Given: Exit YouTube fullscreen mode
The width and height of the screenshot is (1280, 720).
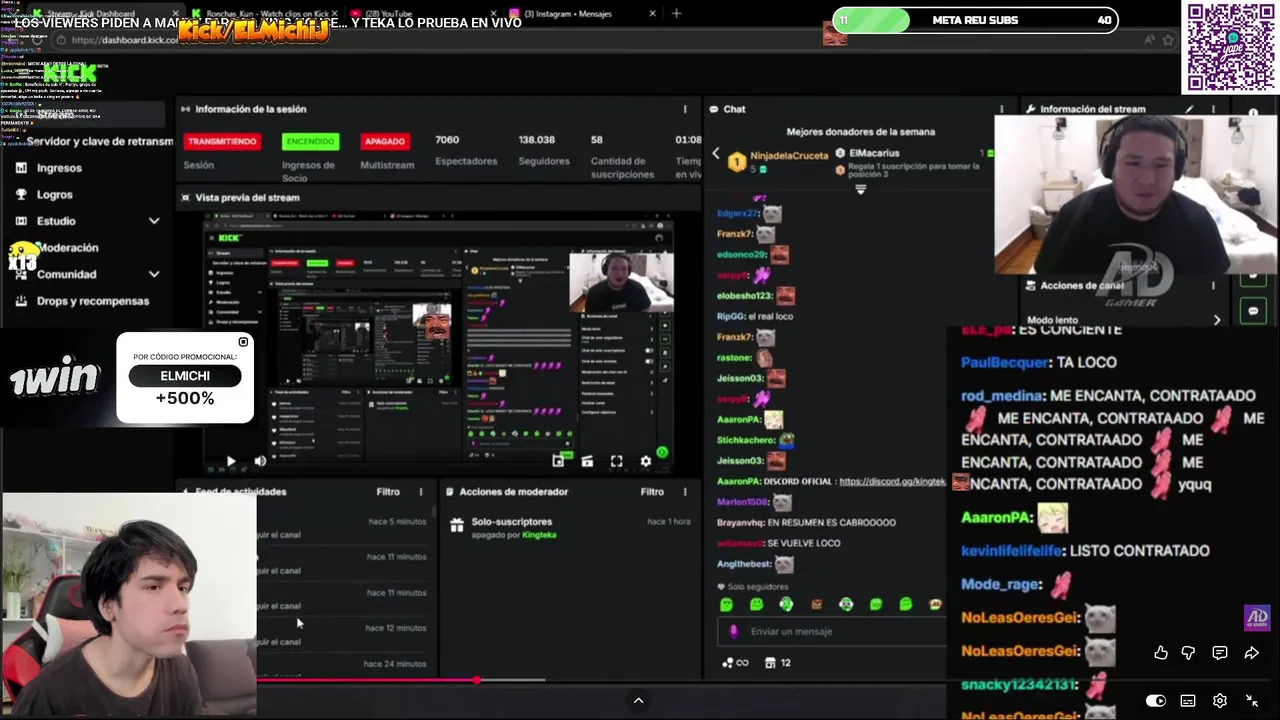Looking at the screenshot, I should pos(1252,701).
